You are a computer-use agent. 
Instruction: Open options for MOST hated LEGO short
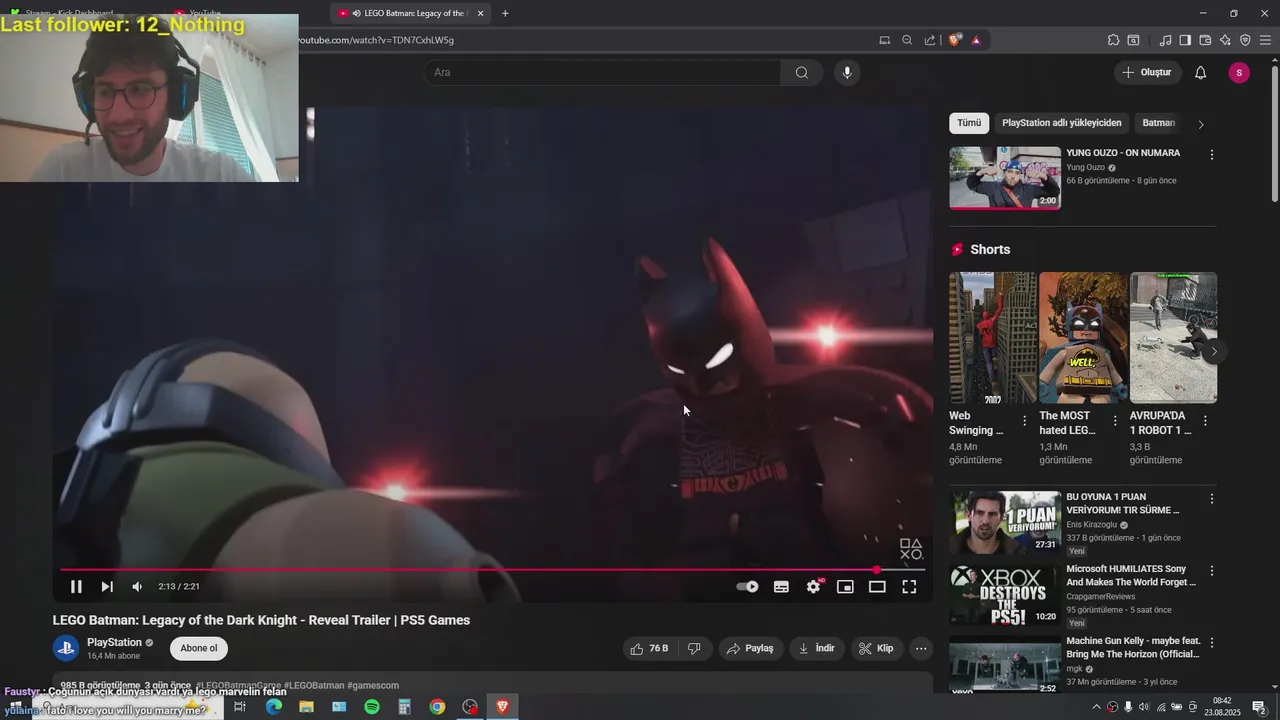pyautogui.click(x=1114, y=421)
